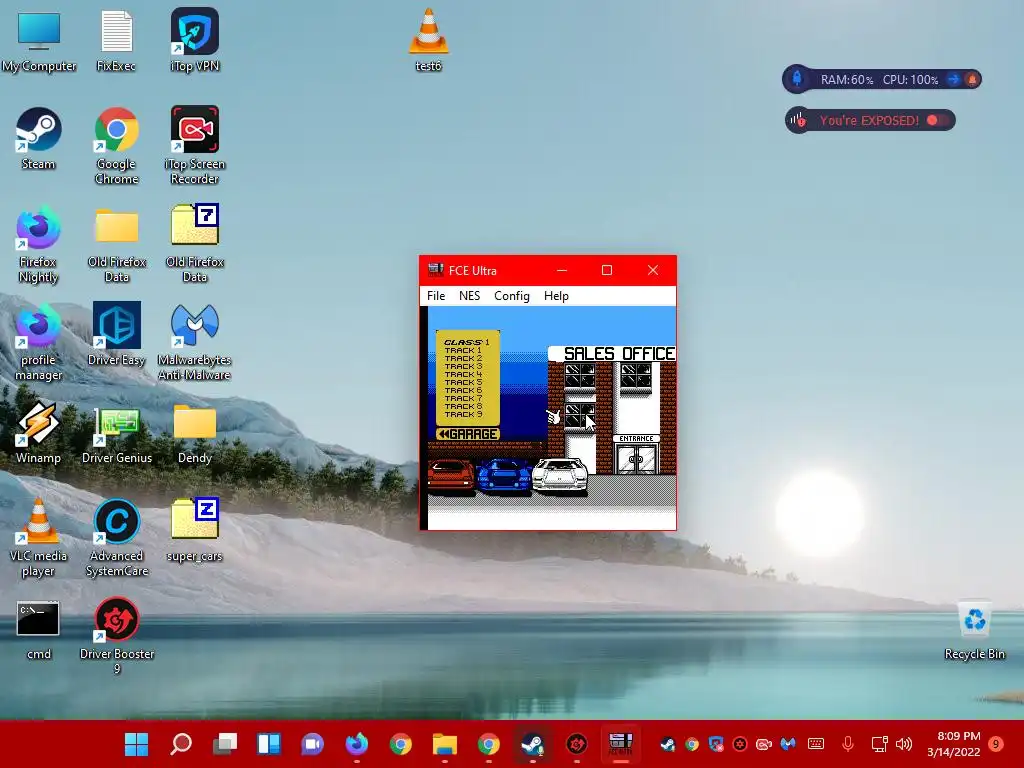Select the Dendy folder
This screenshot has width=1024, height=768.
[x=195, y=434]
